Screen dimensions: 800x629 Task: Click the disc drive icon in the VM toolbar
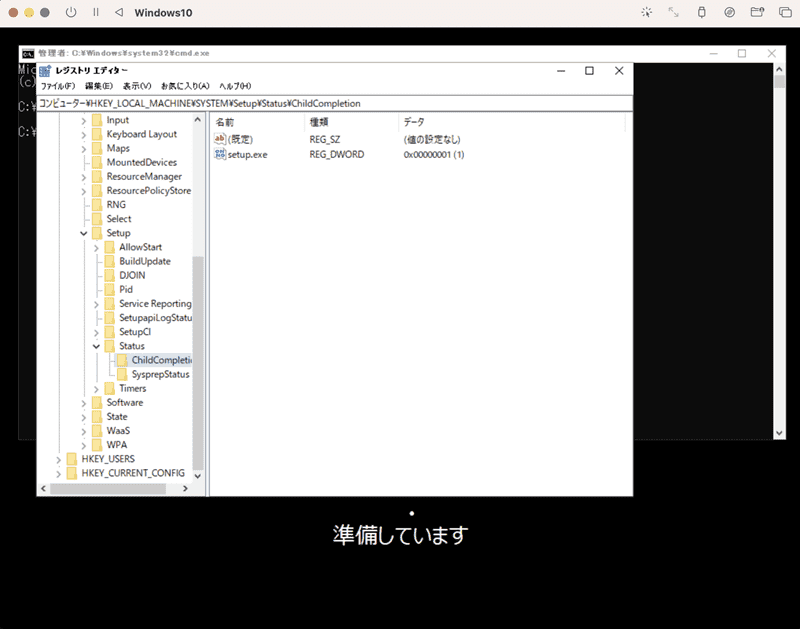[730, 12]
